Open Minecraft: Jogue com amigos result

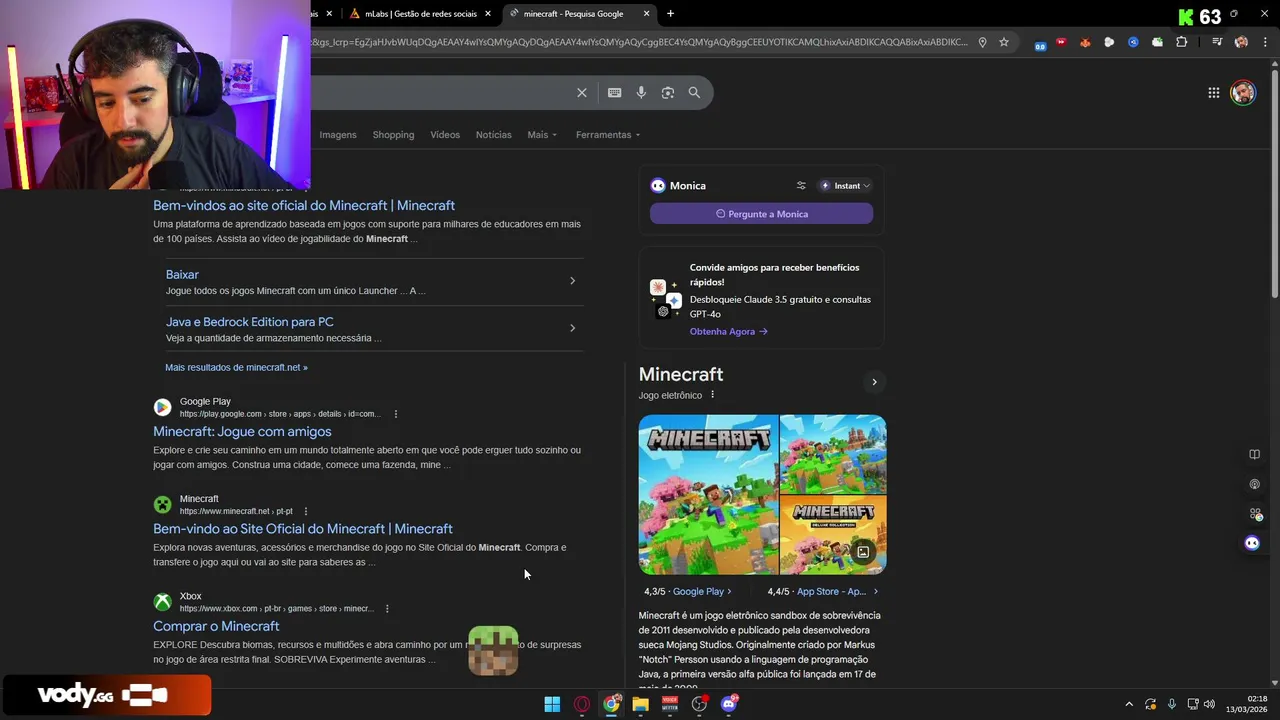[x=242, y=432]
